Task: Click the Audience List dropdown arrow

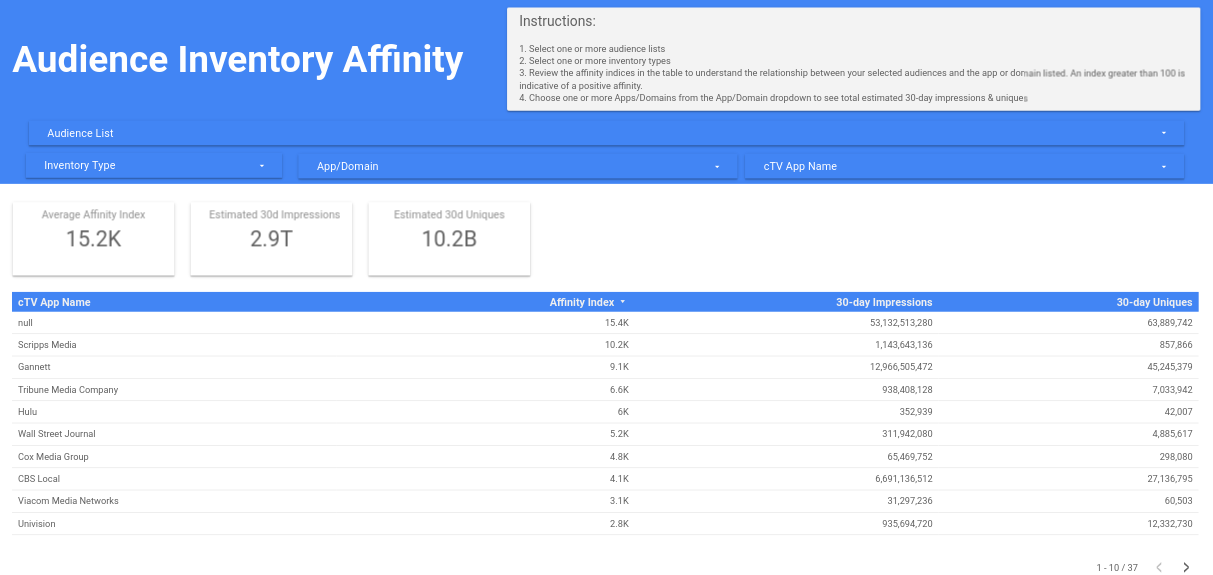Action: click(x=1164, y=133)
